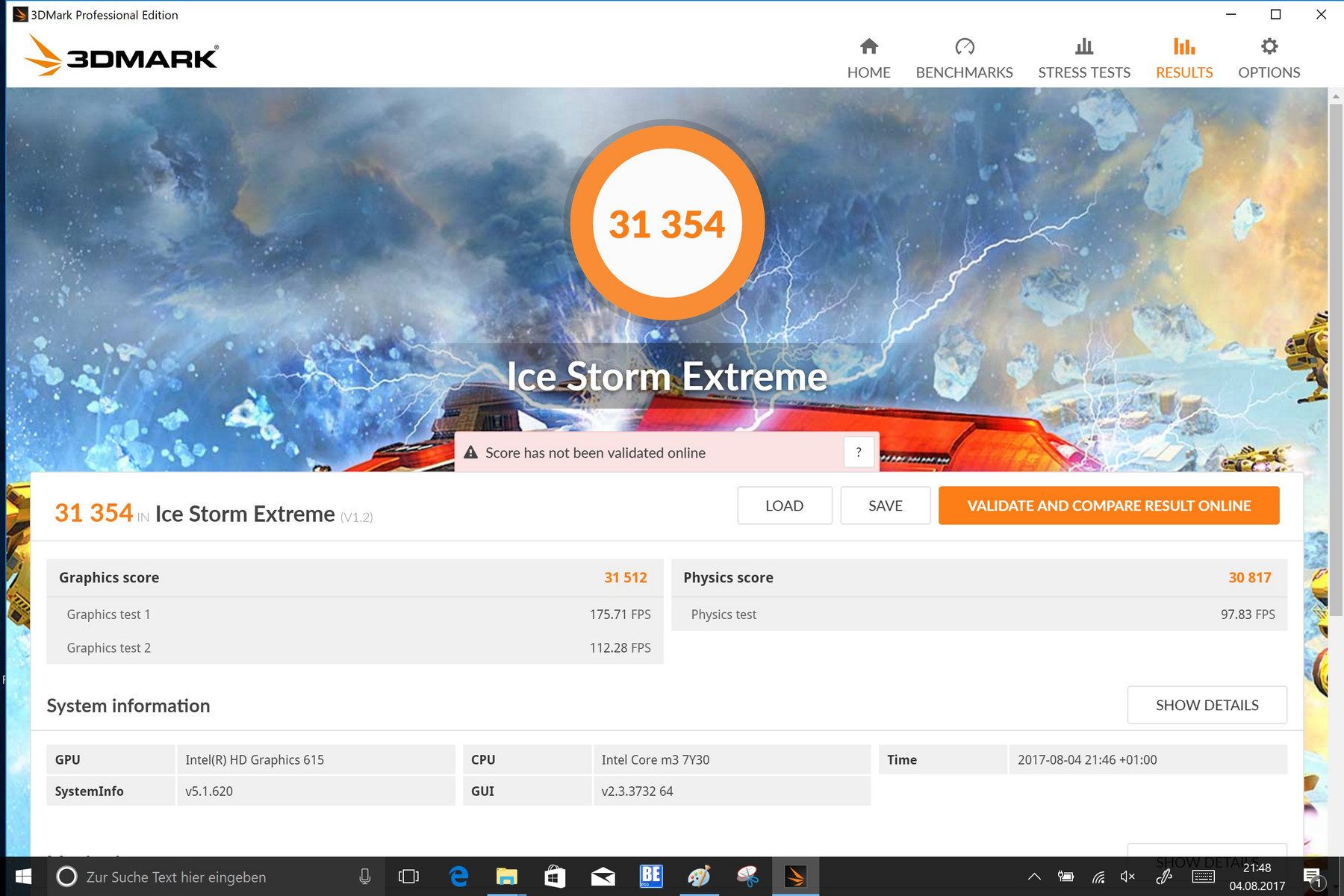The width and height of the screenshot is (1344, 896).
Task: Open the Action Center notifications icon
Action: click(x=1313, y=877)
